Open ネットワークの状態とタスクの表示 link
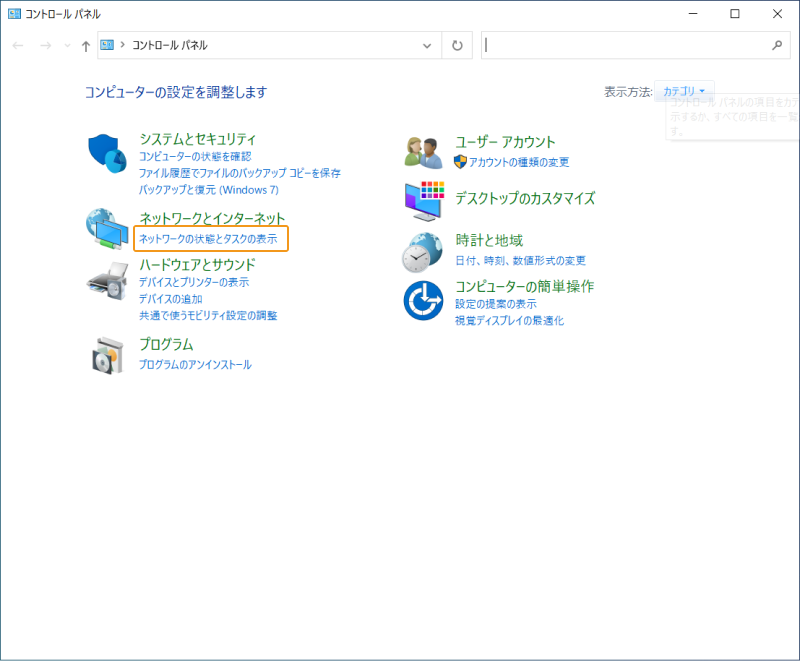Screen dimensions: 800x661 (208, 239)
